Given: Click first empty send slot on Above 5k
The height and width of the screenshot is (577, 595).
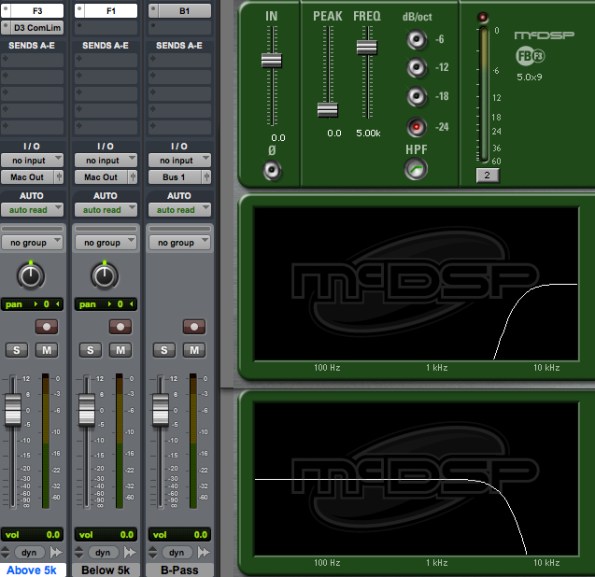Looking at the screenshot, I should click(x=32, y=60).
